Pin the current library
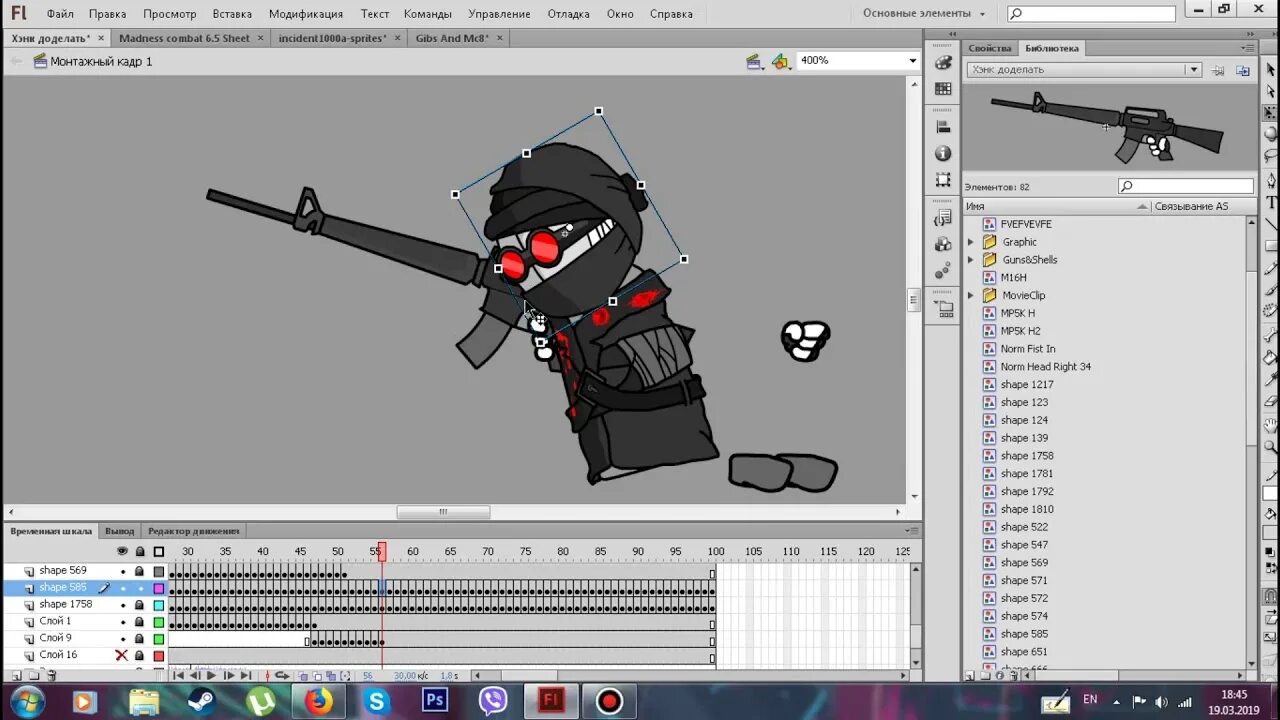The height and width of the screenshot is (720, 1280). [1218, 70]
